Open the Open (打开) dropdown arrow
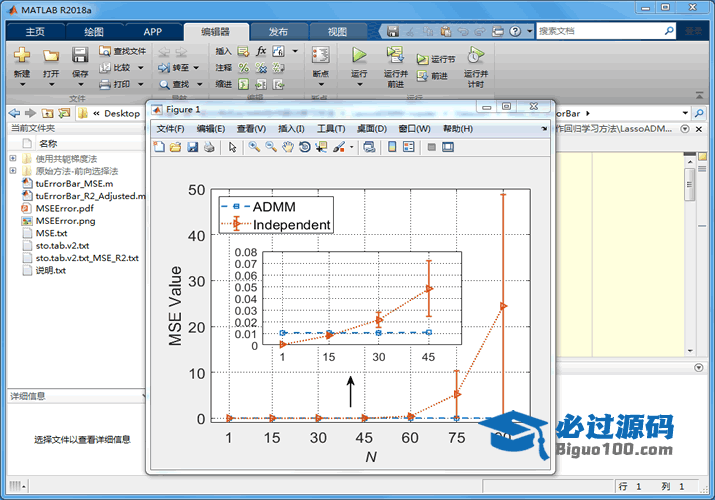The width and height of the screenshot is (715, 500). coord(51,84)
